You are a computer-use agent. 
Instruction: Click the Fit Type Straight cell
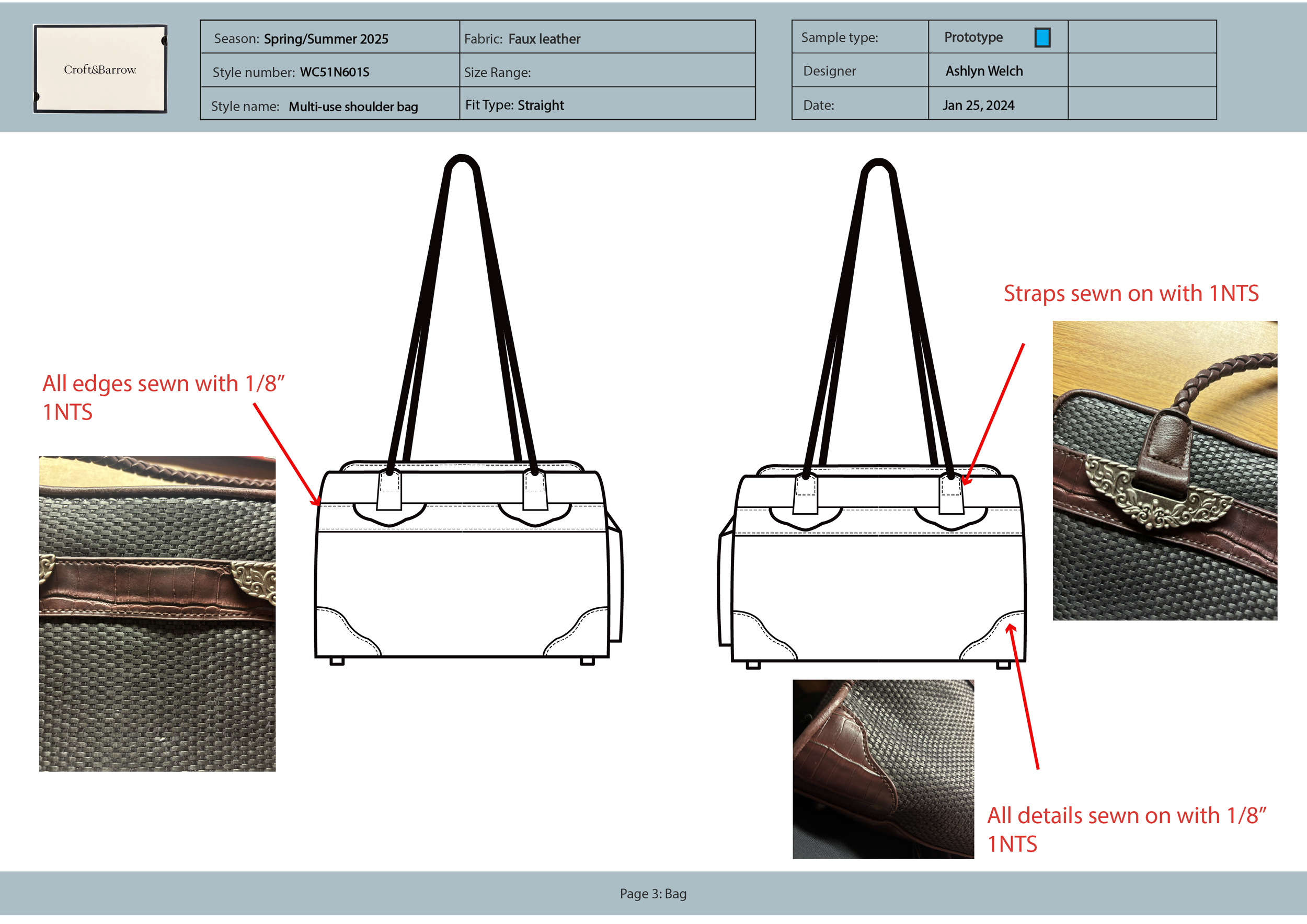540,105
